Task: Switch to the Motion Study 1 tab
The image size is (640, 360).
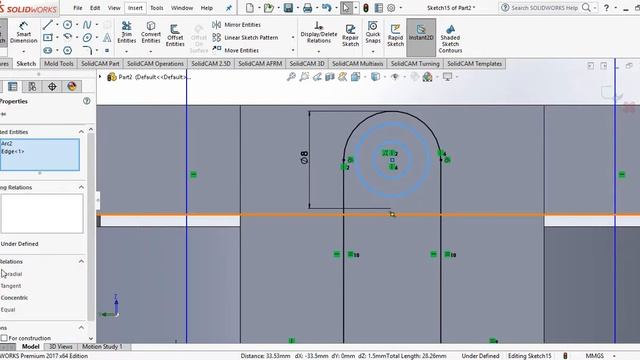Action: click(102, 347)
